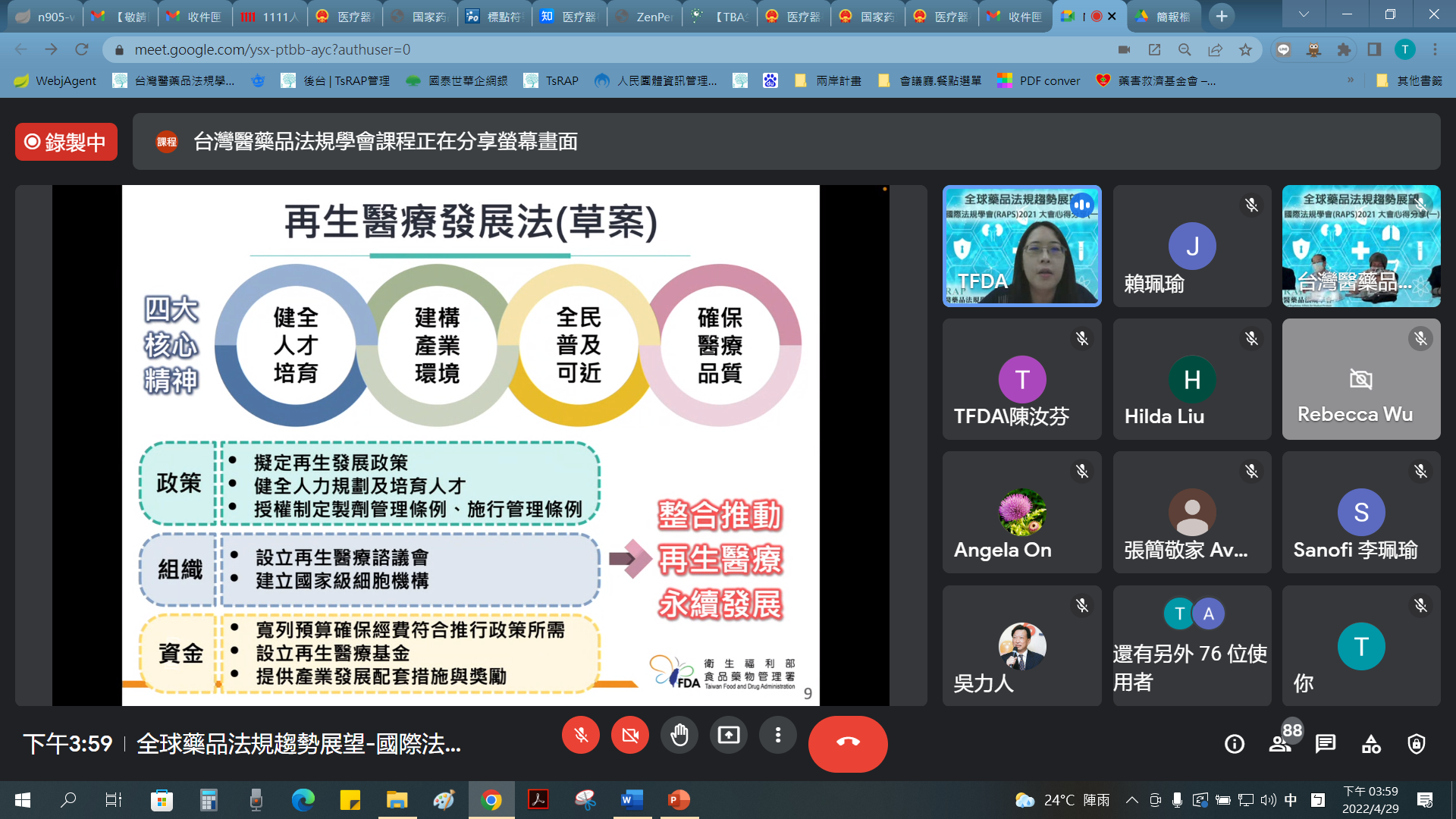Click the red leave call button
Screen dimensions: 1456x819
tap(847, 743)
